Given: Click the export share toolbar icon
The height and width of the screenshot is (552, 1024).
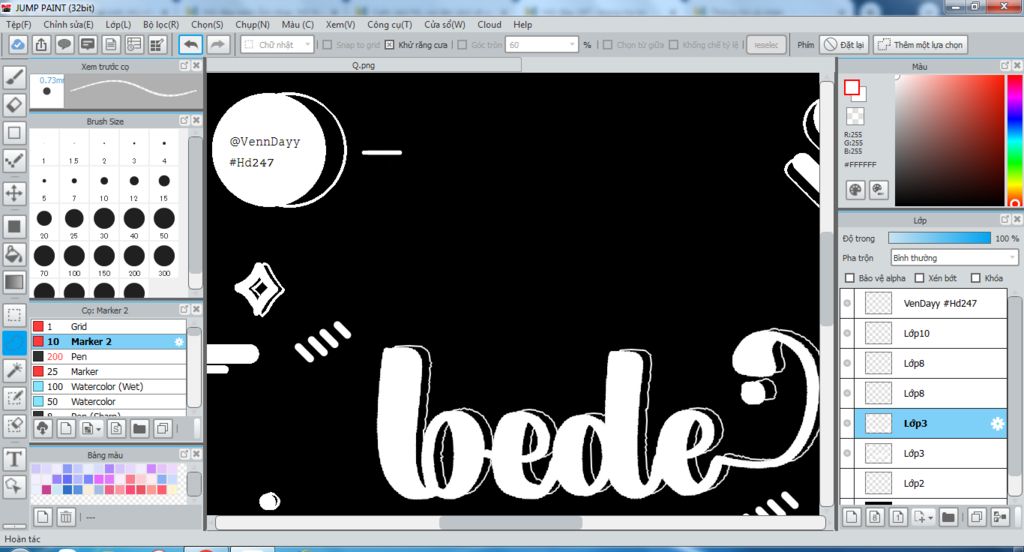Looking at the screenshot, I should pyautogui.click(x=40, y=44).
